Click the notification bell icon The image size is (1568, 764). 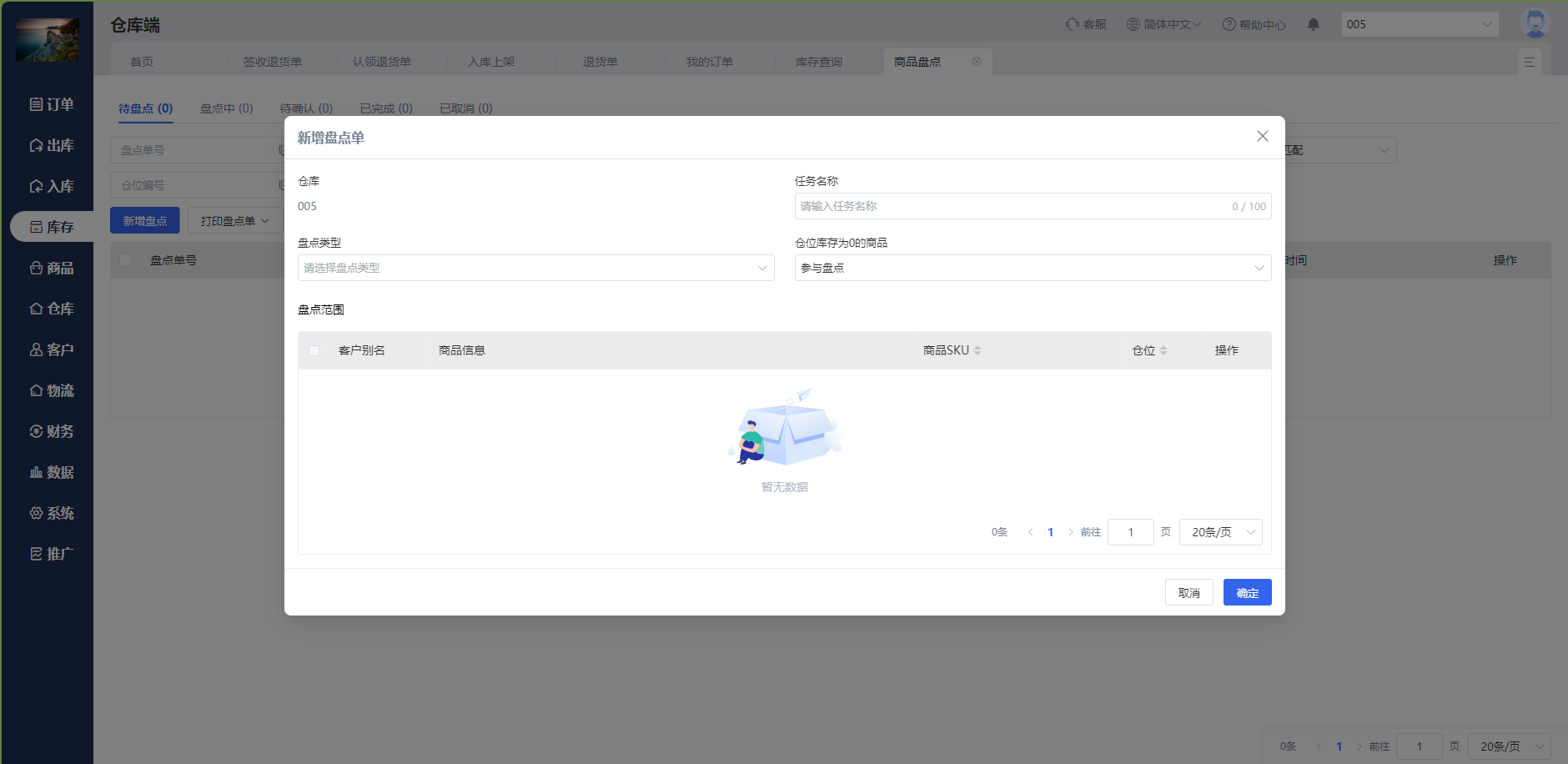tap(1314, 24)
